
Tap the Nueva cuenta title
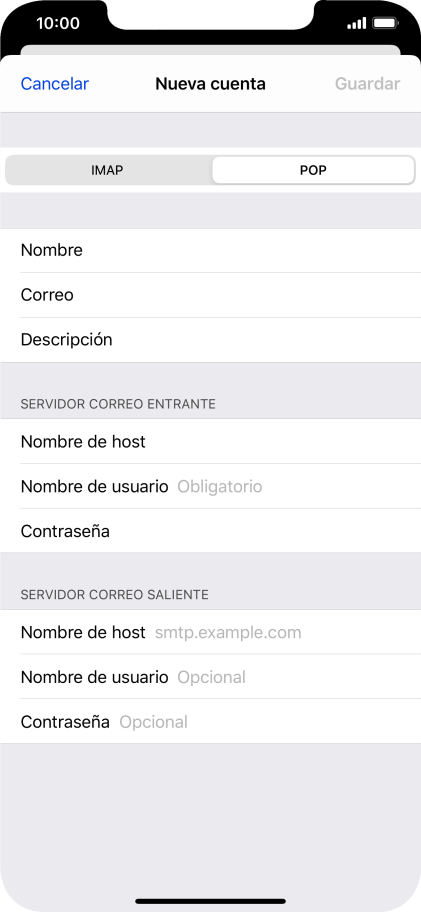pyautogui.click(x=210, y=84)
